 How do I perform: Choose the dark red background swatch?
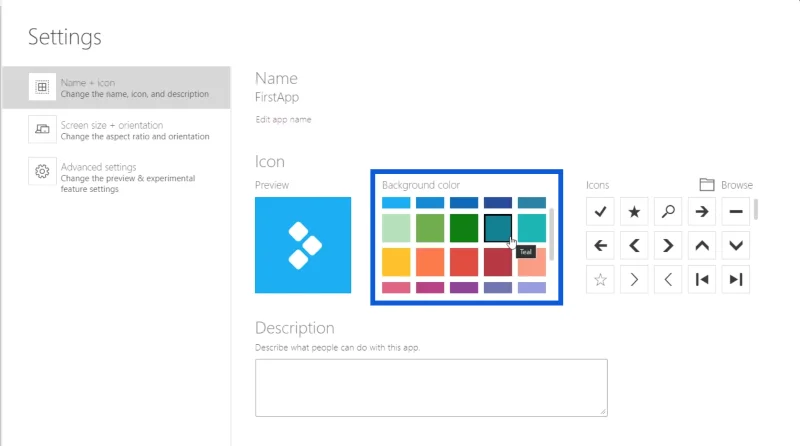click(498, 262)
